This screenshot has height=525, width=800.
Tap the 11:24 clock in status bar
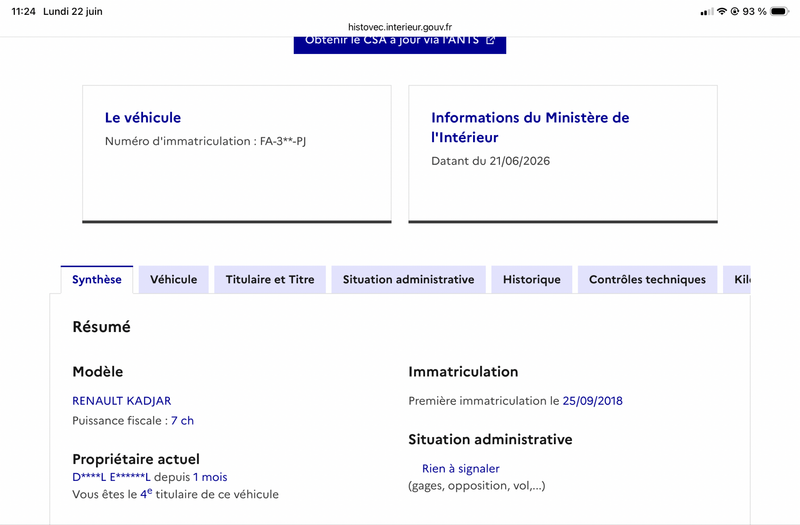tap(23, 11)
